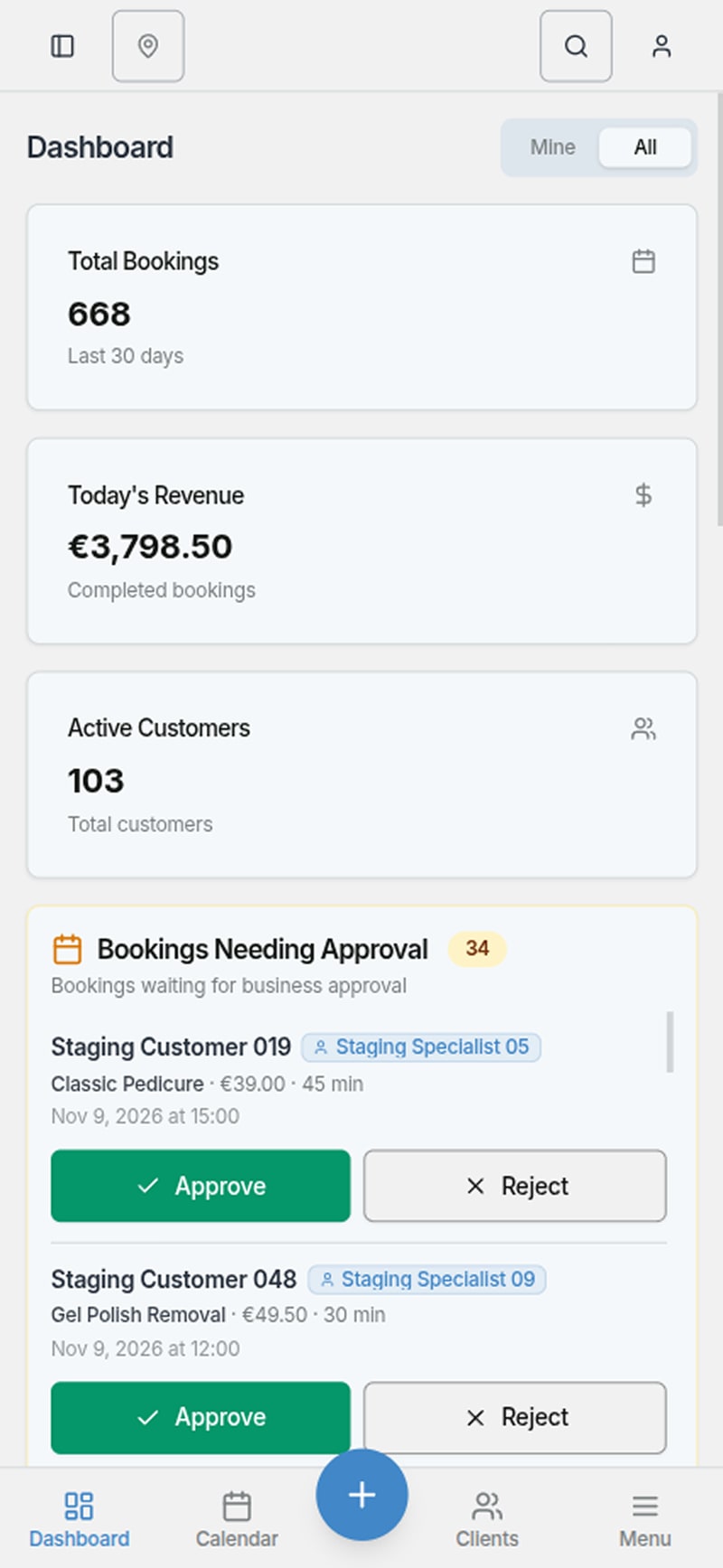Select the Dashboard bottom tab
The width and height of the screenshot is (723, 1568).
click(x=80, y=1520)
